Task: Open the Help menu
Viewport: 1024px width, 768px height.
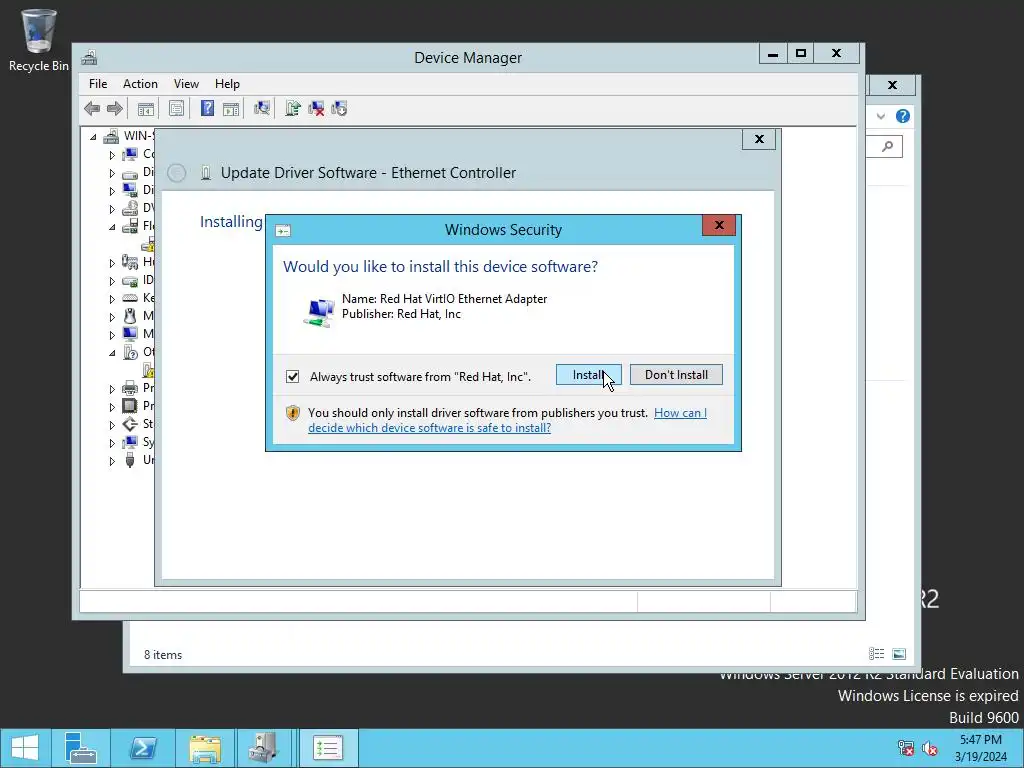Action: (x=227, y=84)
